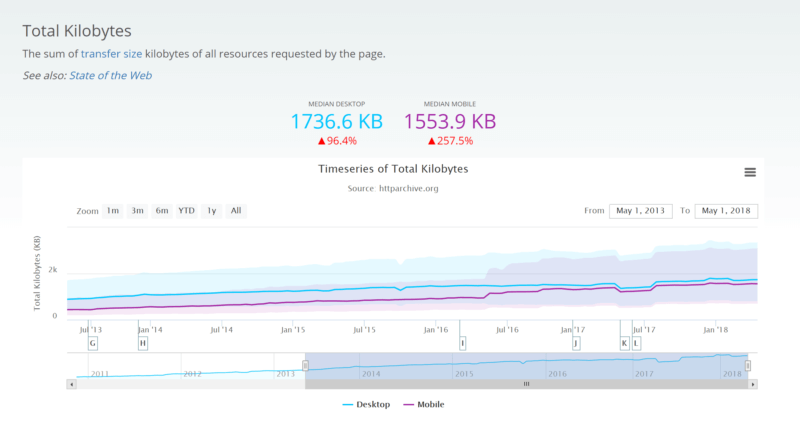Click the navigator scrollbar thumb
800x421 pixels.
click(527, 384)
